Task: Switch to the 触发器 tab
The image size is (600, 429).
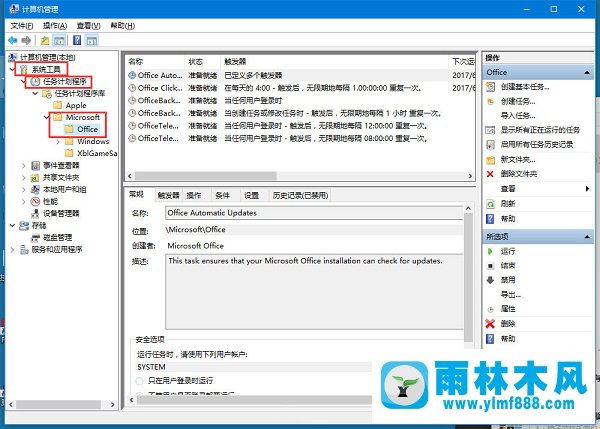Action: pos(169,196)
